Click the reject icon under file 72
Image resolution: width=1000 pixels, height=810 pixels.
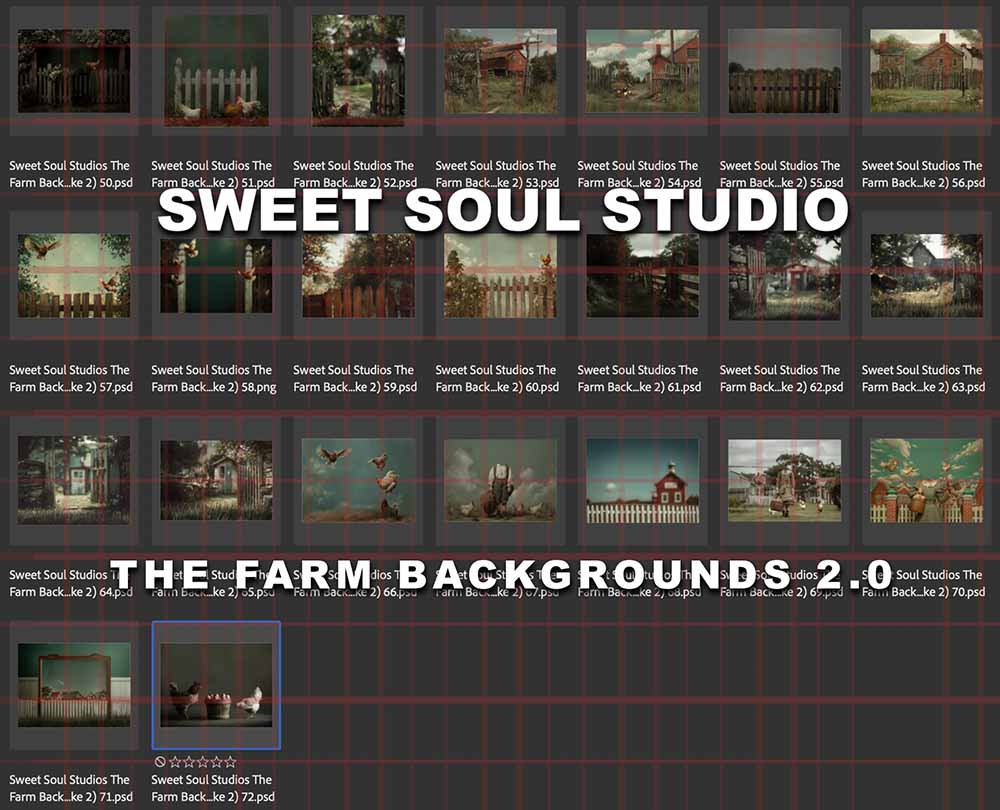(x=160, y=762)
